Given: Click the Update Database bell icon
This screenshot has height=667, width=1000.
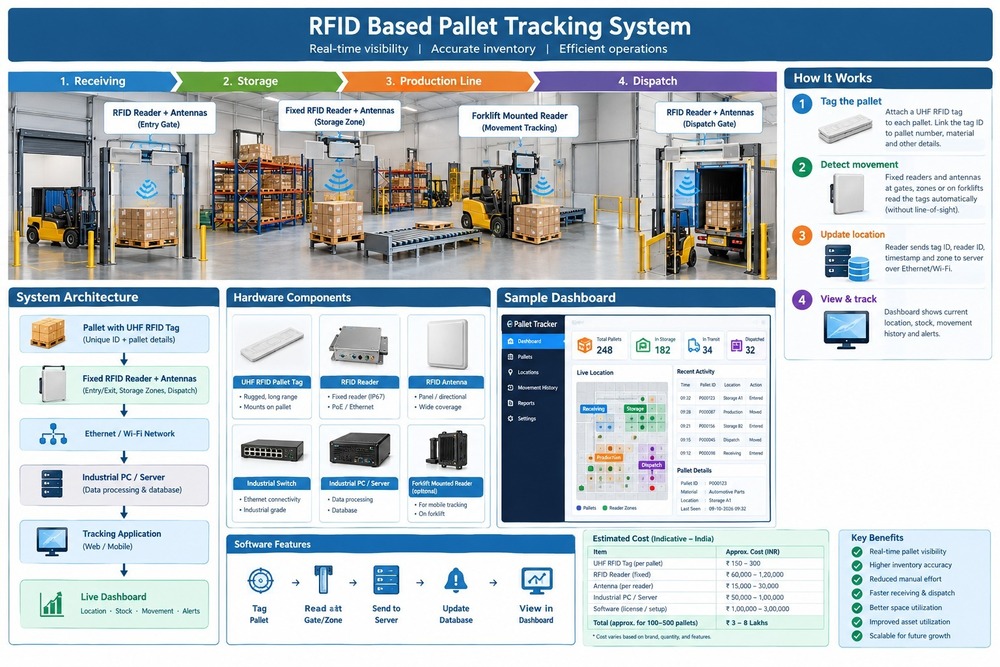Looking at the screenshot, I should pyautogui.click(x=455, y=580).
